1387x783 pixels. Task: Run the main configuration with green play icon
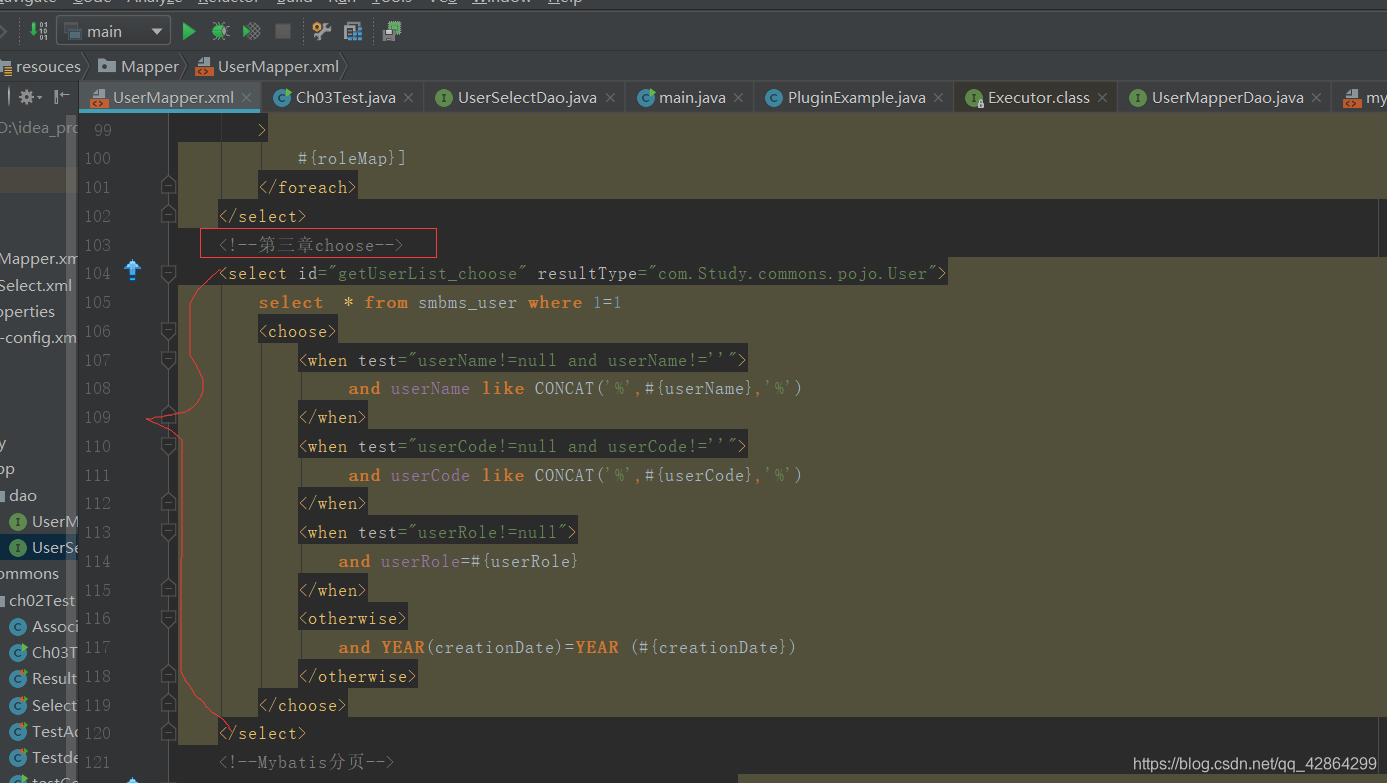[x=189, y=31]
